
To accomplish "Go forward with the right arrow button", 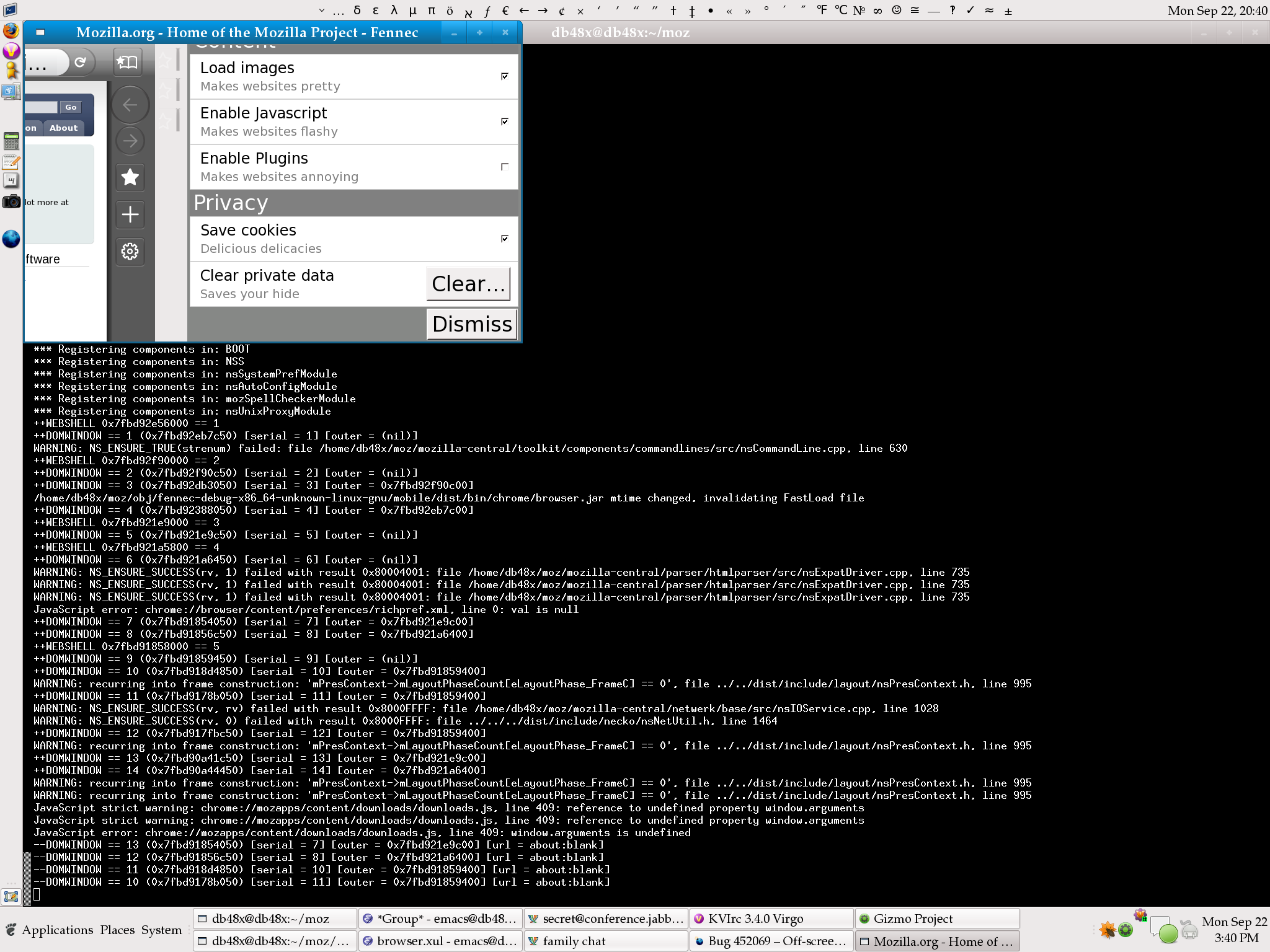I will pos(130,141).
